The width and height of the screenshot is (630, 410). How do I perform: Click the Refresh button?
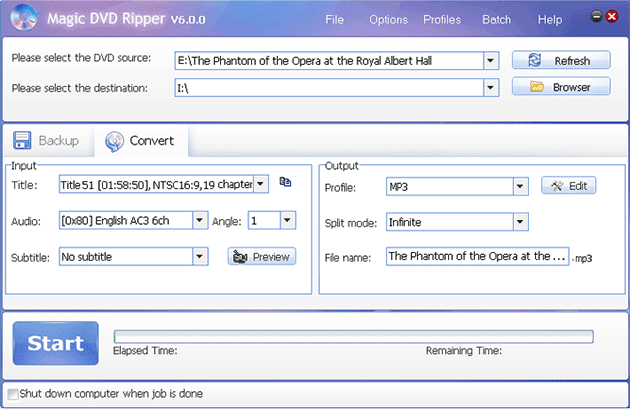(561, 60)
